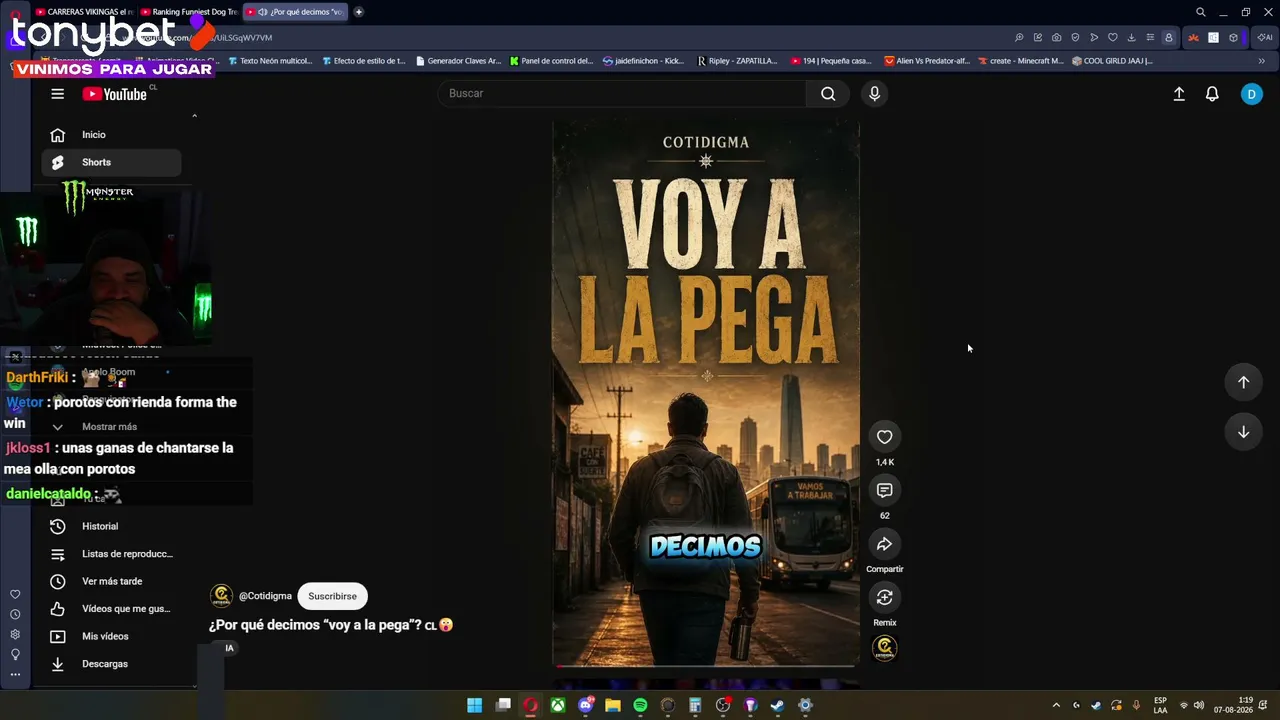Open Spotify from the taskbar
1280x720 pixels.
tap(640, 705)
